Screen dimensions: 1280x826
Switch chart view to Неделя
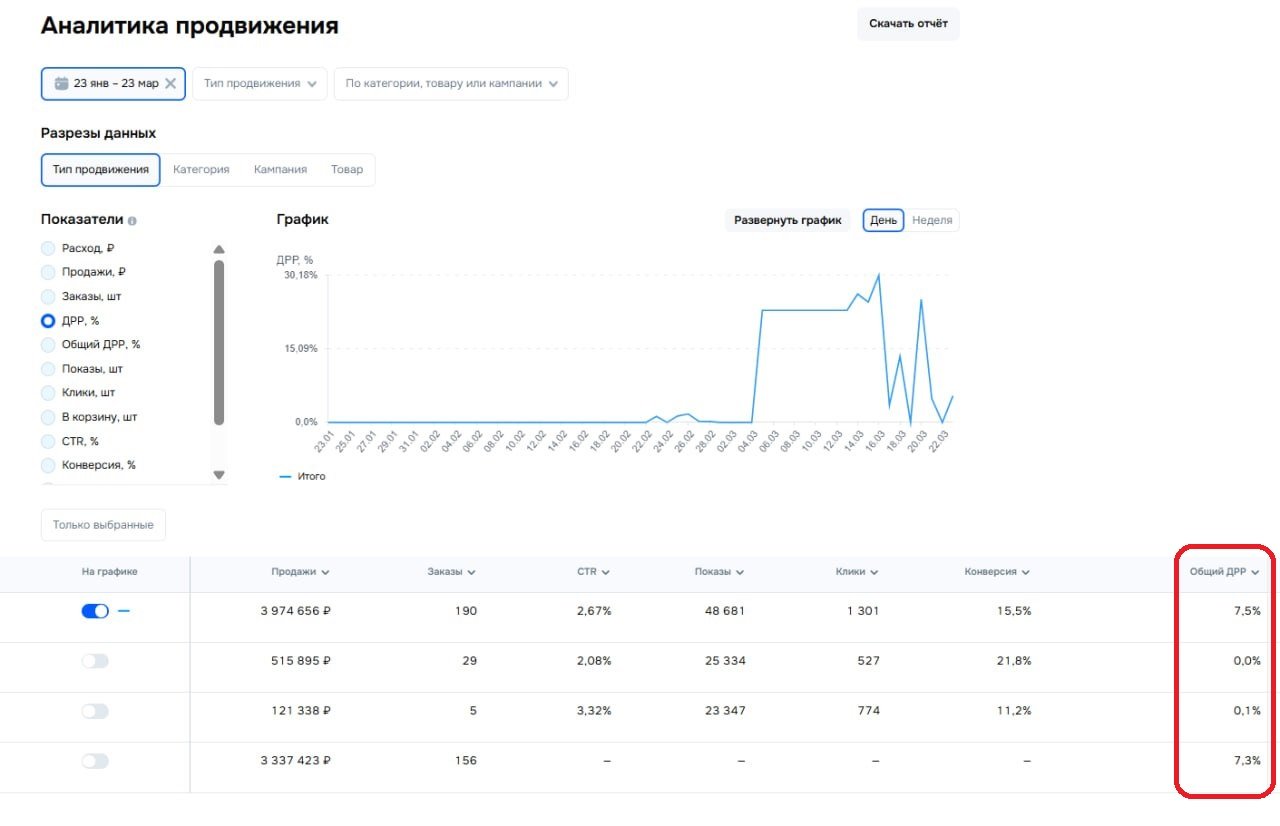[932, 220]
